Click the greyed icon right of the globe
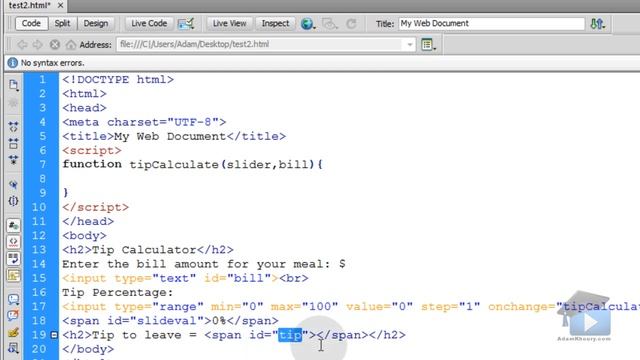 click(x=329, y=24)
